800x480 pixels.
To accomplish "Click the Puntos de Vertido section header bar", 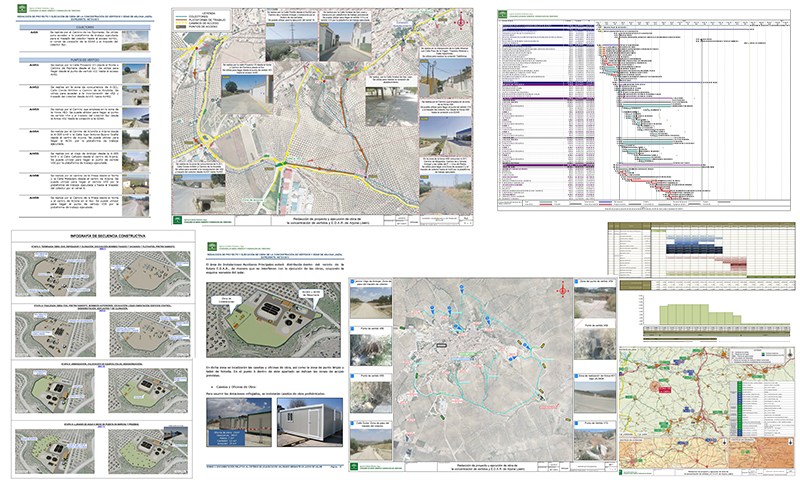I will (x=85, y=60).
